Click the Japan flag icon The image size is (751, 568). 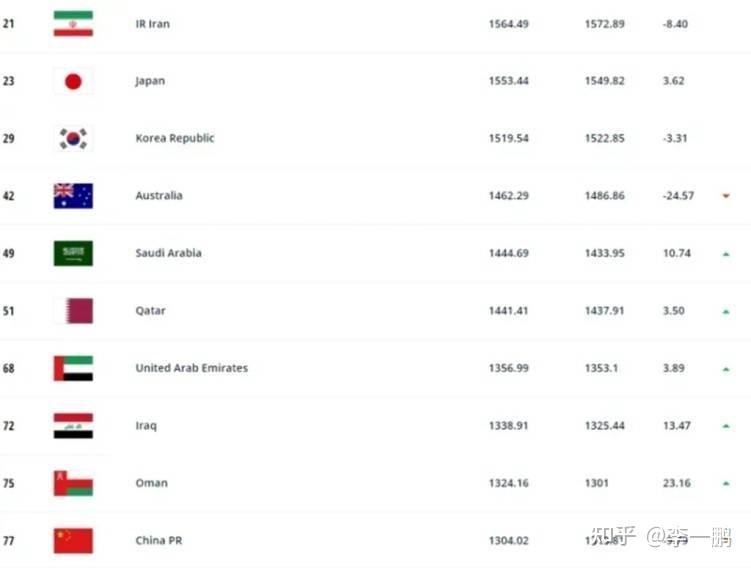73,81
